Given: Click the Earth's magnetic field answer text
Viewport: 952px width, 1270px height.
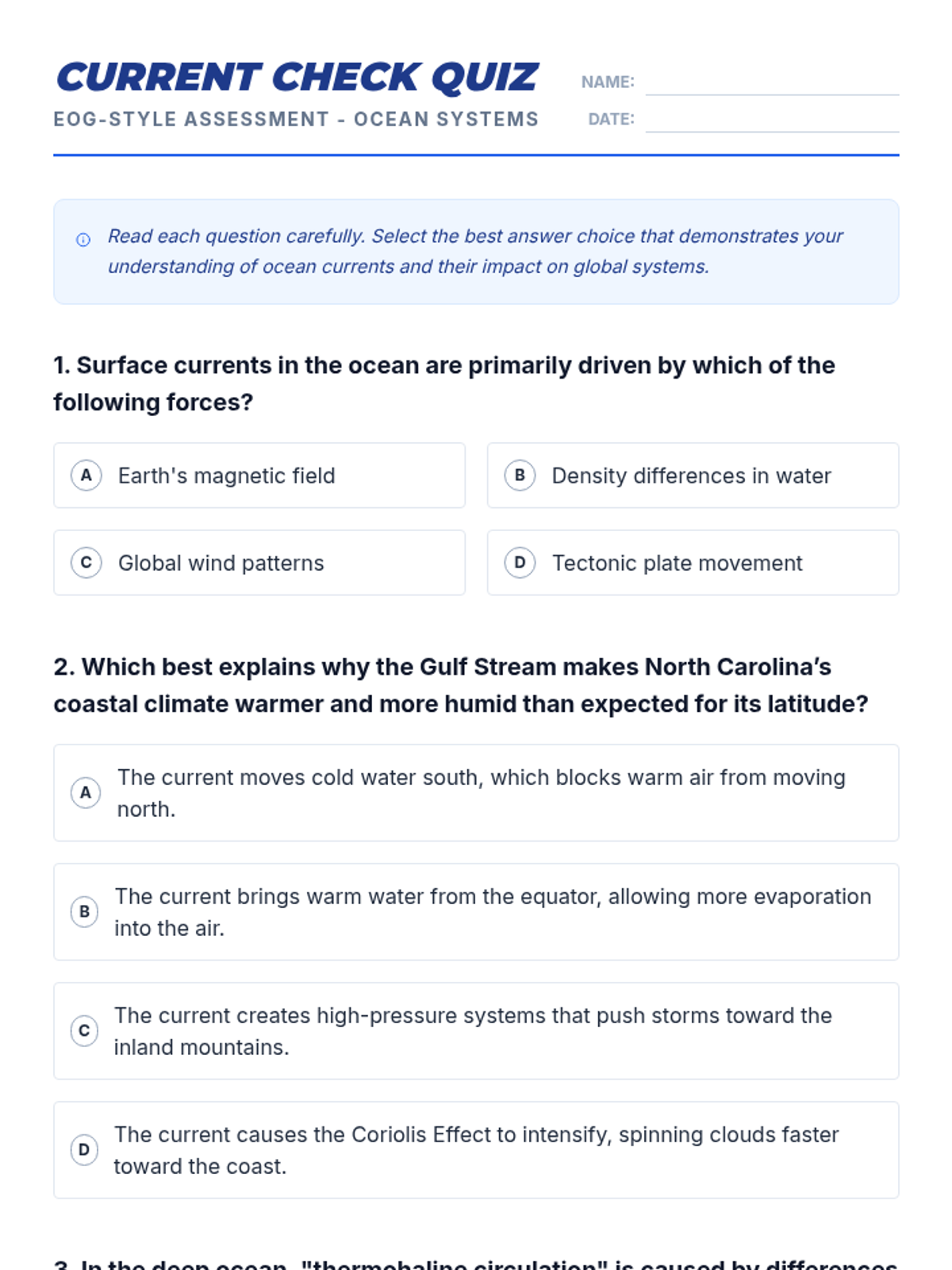Looking at the screenshot, I should click(x=226, y=475).
